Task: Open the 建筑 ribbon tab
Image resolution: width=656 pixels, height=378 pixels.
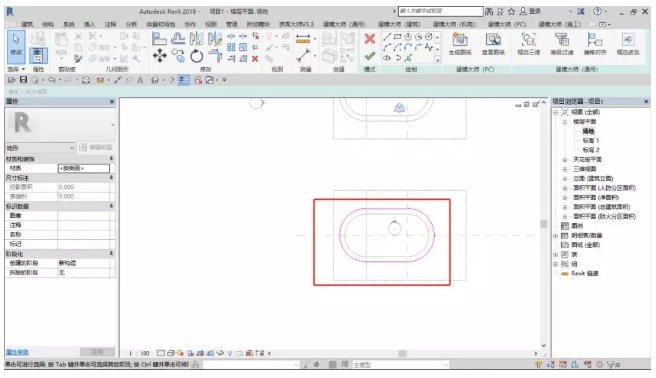Action: point(27,24)
